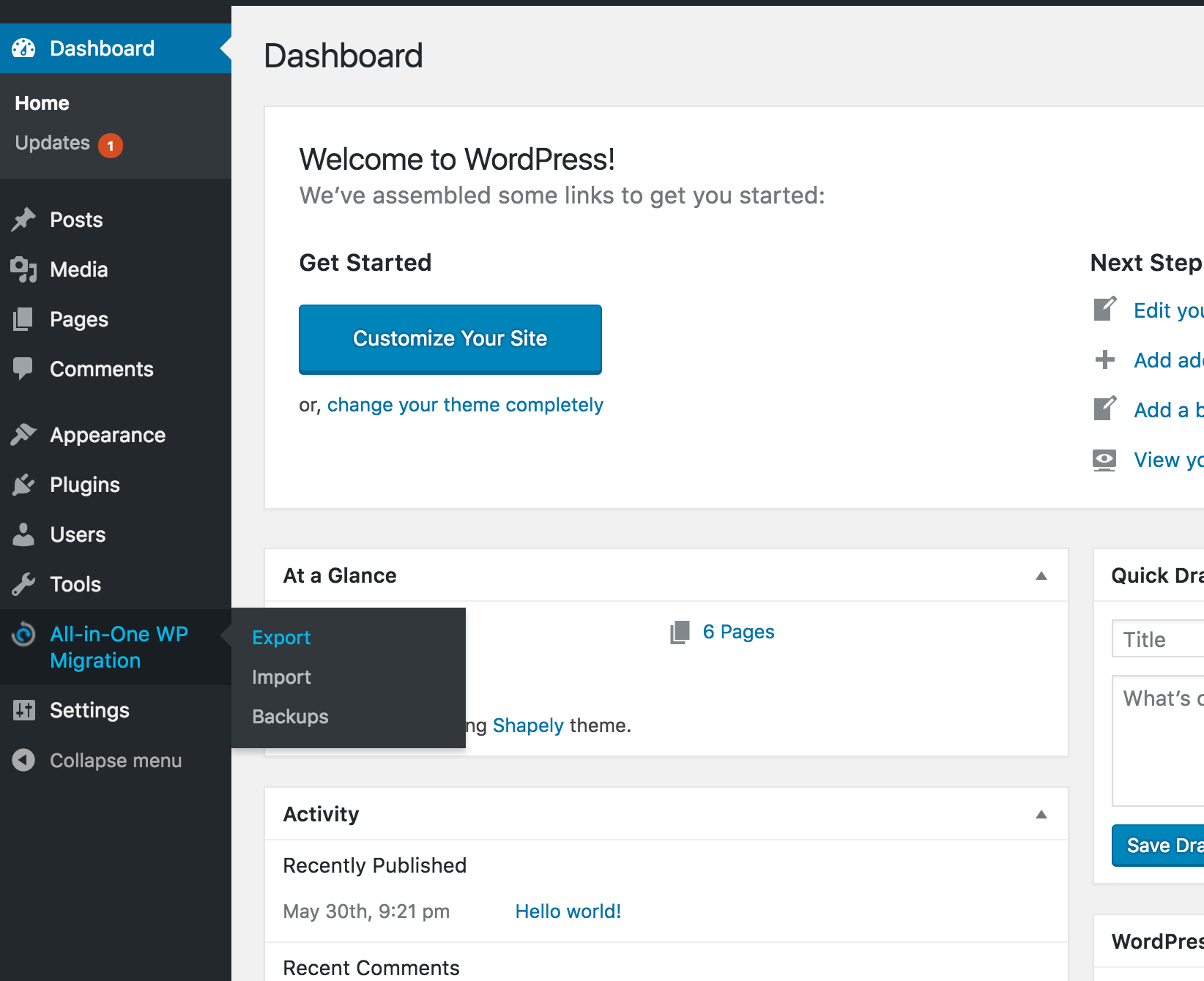Click the Dashboard gauge icon
The image size is (1204, 981).
coord(23,48)
